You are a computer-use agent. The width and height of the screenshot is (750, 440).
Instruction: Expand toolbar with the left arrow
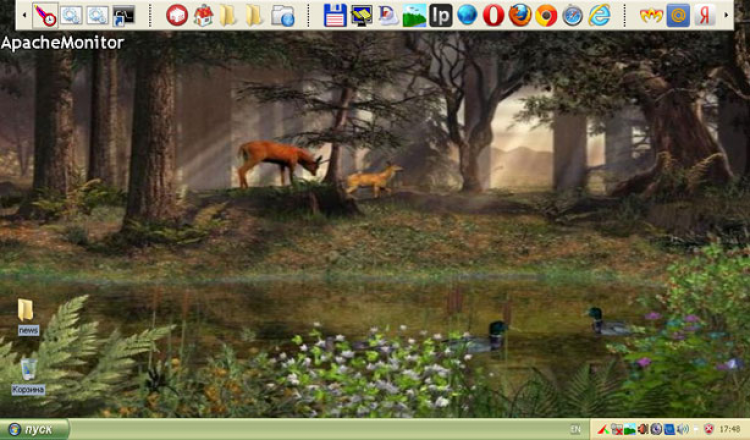[x=24, y=15]
